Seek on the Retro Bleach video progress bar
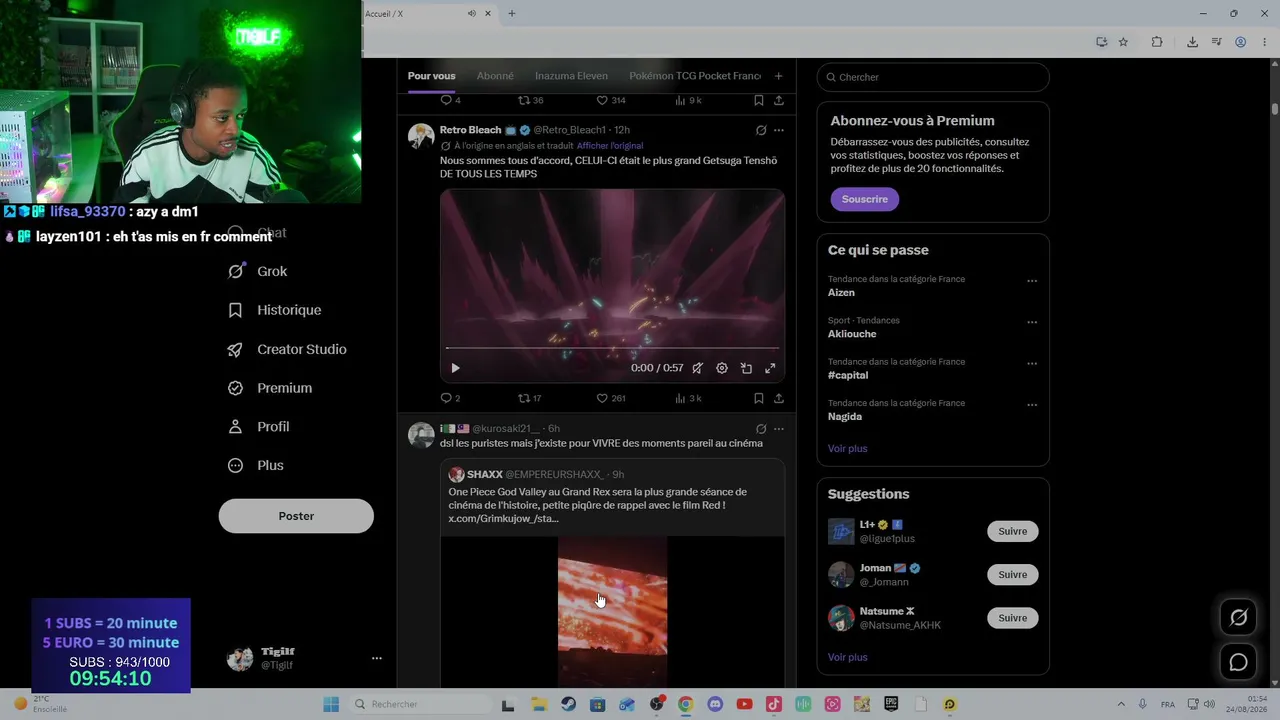This screenshot has width=1280, height=720. pyautogui.click(x=612, y=348)
